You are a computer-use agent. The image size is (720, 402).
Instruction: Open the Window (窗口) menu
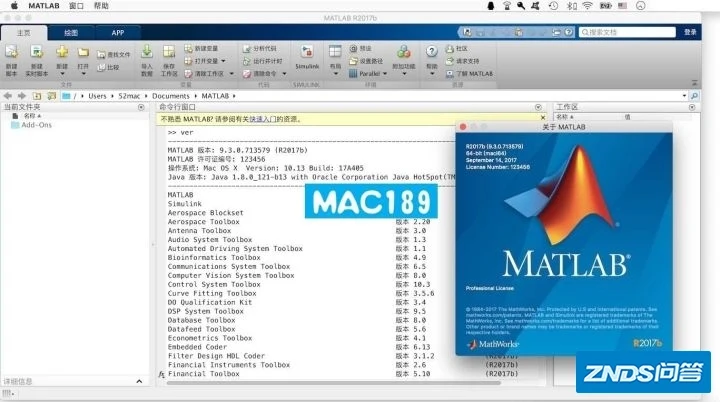[x=76, y=6]
